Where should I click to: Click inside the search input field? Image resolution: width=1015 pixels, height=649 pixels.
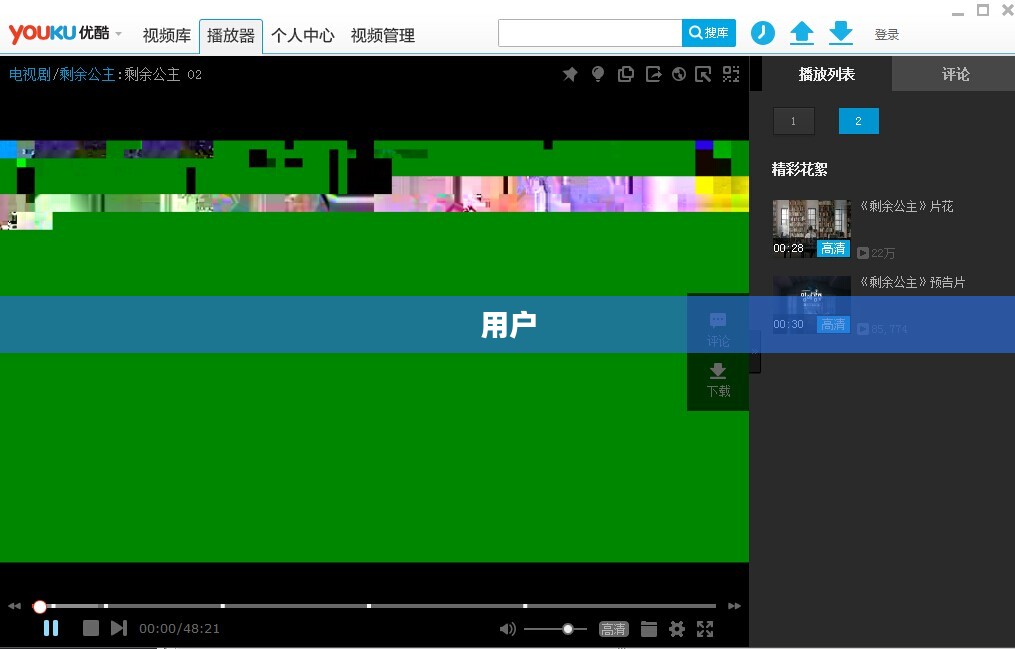tap(590, 33)
